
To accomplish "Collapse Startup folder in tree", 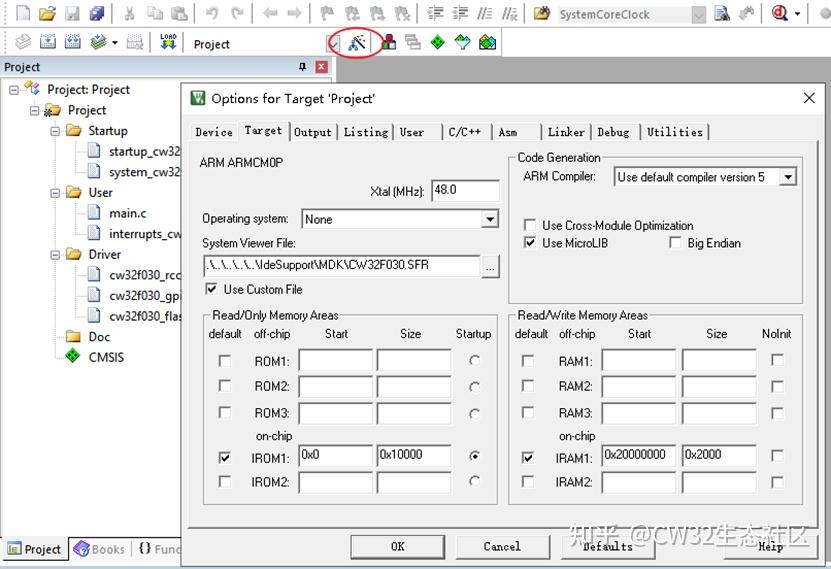I will (55, 131).
